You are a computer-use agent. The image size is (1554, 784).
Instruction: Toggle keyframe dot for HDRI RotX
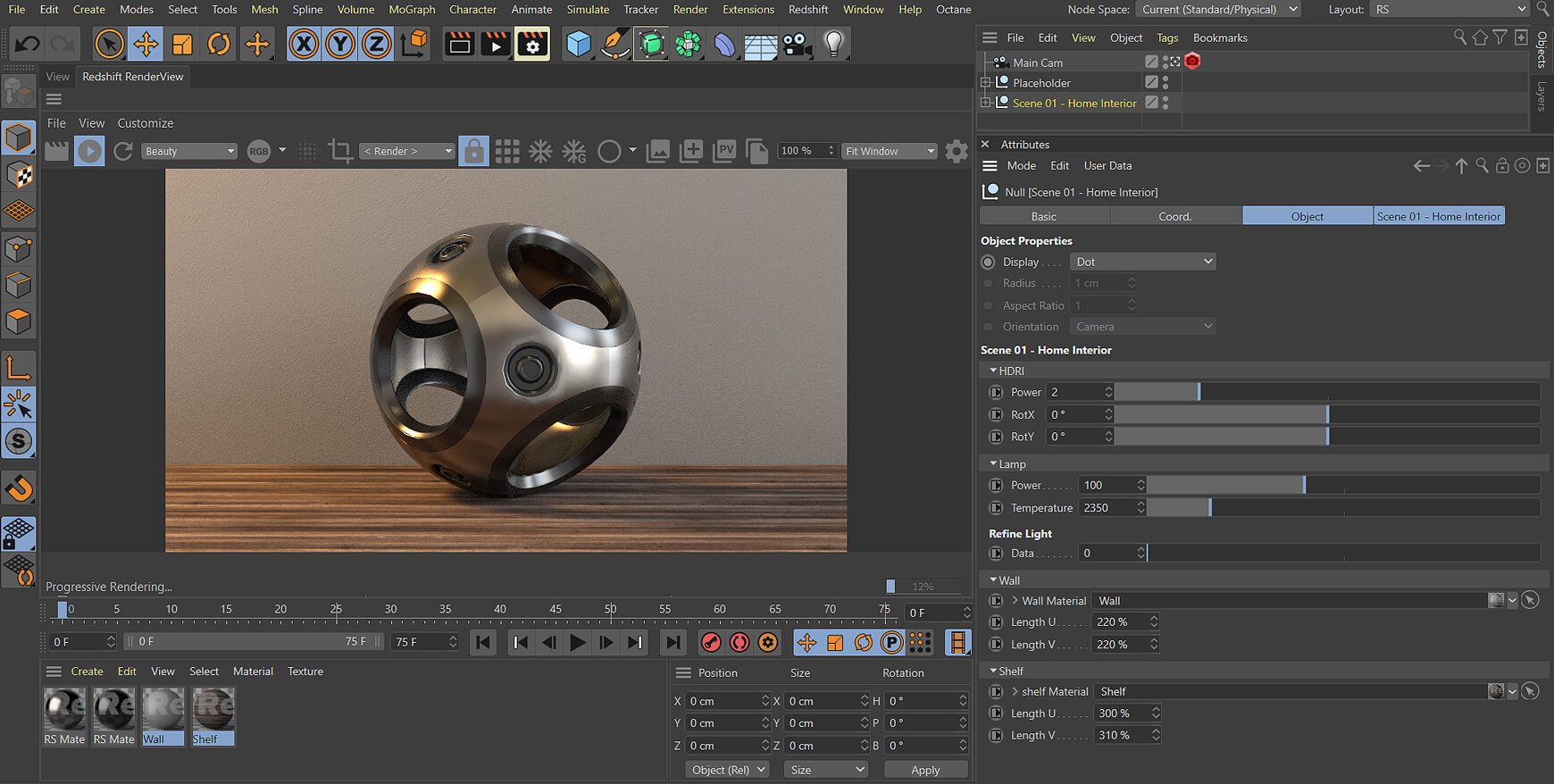[x=996, y=414]
